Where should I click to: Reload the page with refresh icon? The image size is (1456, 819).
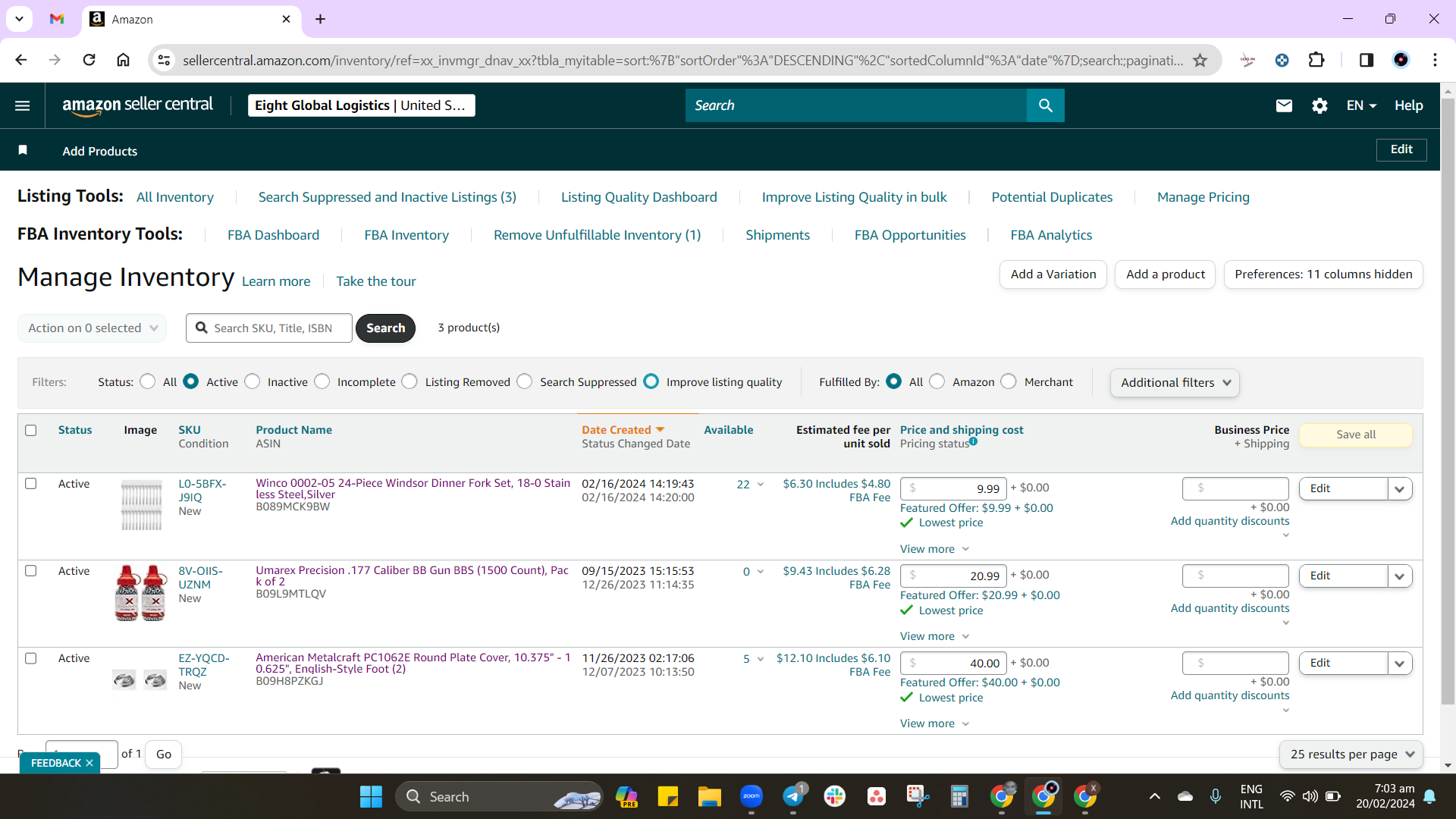(89, 60)
